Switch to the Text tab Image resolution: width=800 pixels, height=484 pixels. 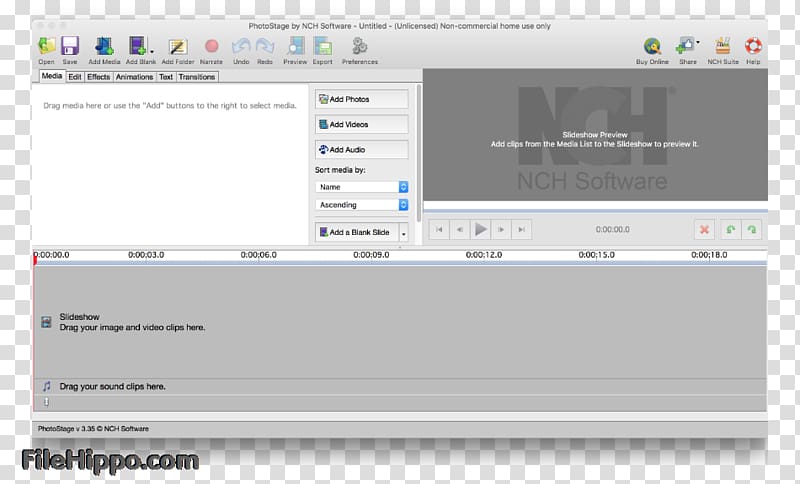166,77
